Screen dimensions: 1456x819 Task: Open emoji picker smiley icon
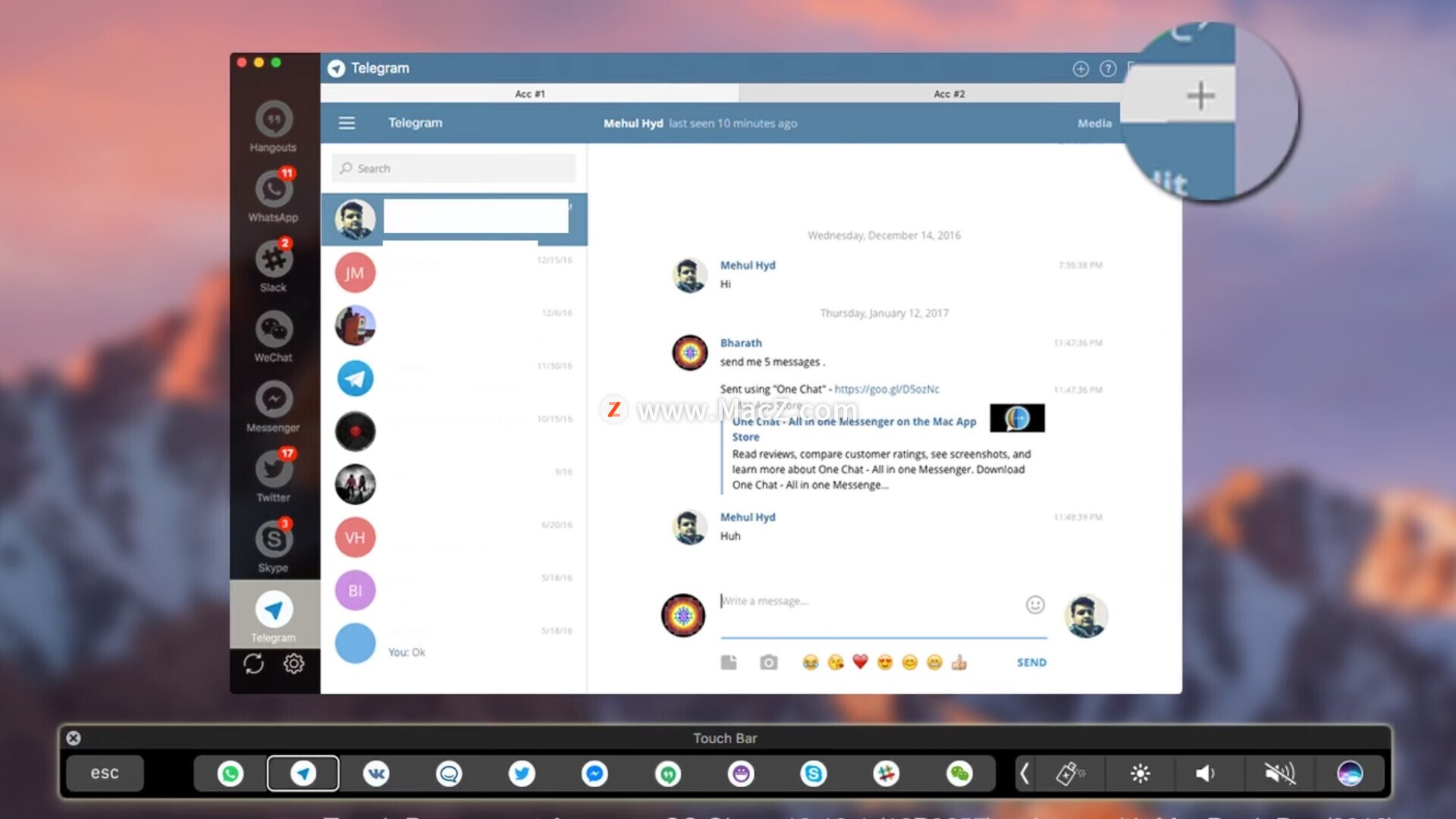[x=1035, y=604]
